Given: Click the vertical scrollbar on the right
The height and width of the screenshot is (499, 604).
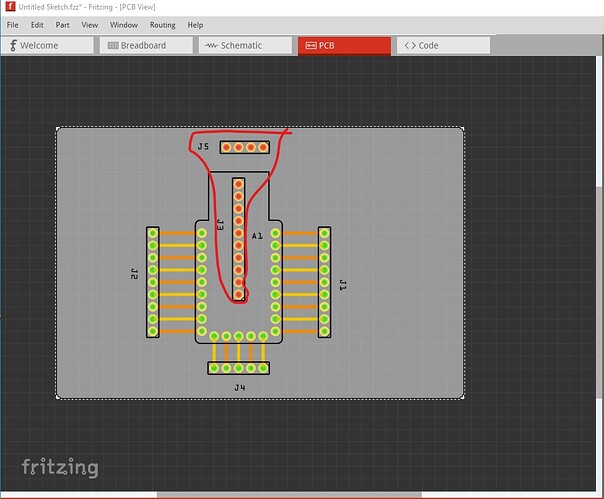Looking at the screenshot, I should 600,293.
